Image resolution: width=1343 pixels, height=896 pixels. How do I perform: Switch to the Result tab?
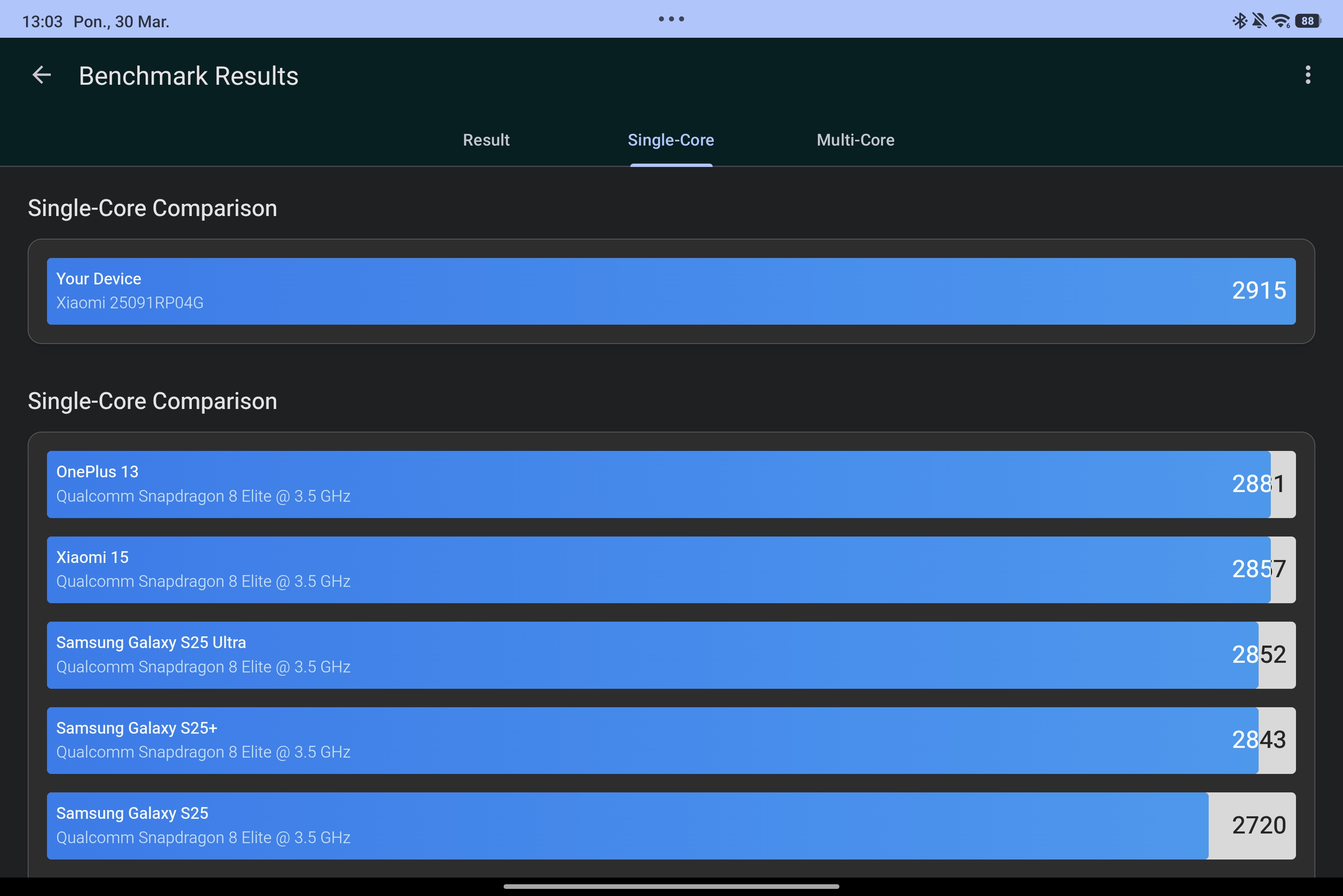[x=486, y=140]
